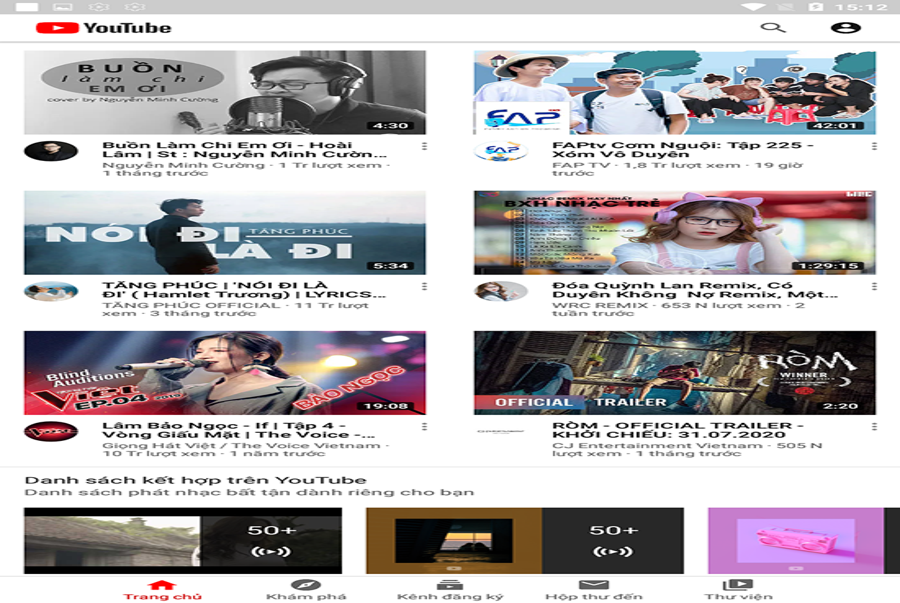Image resolution: width=900 pixels, height=603 pixels.
Task: Tap battery icon in status bar
Action: 816,7
